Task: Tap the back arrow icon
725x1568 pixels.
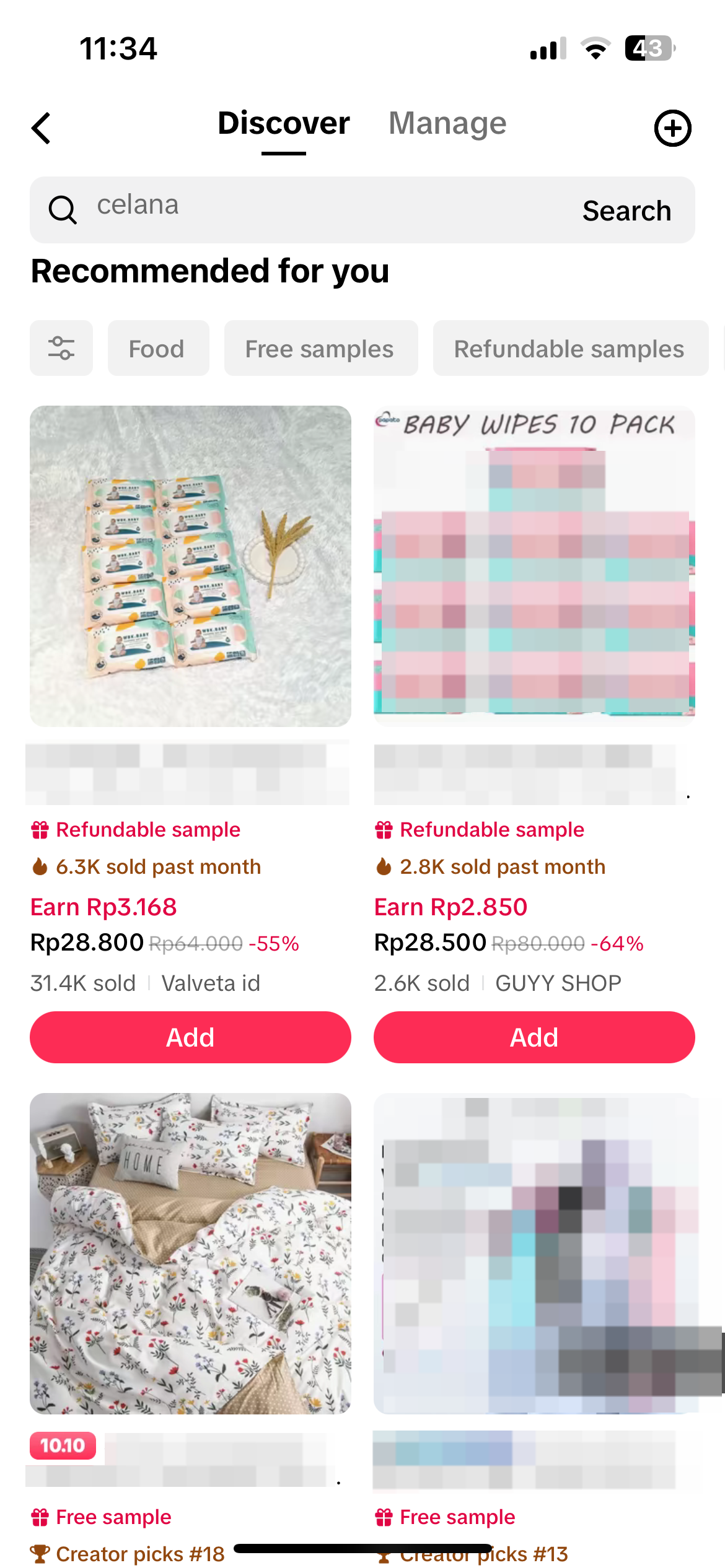Action: 42,128
